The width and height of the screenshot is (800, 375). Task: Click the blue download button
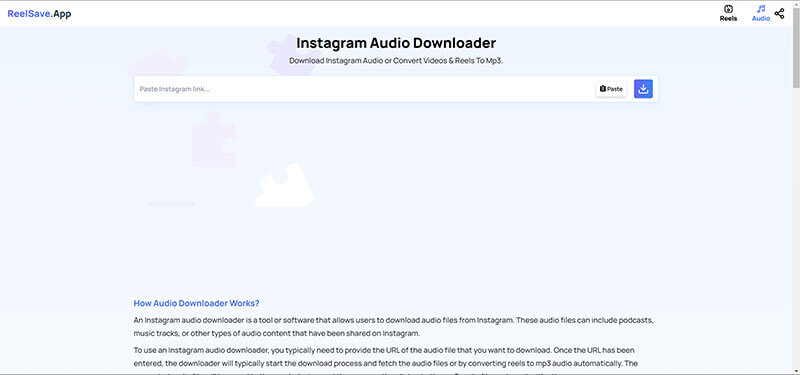point(643,89)
